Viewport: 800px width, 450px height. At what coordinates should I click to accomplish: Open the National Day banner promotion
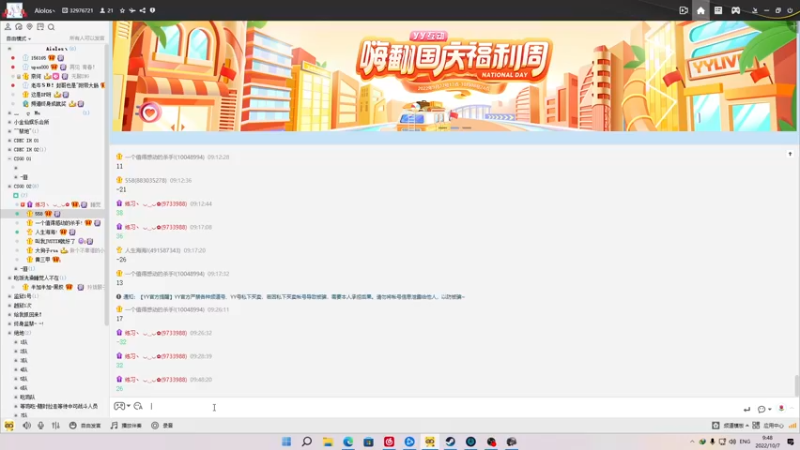[x=454, y=76]
